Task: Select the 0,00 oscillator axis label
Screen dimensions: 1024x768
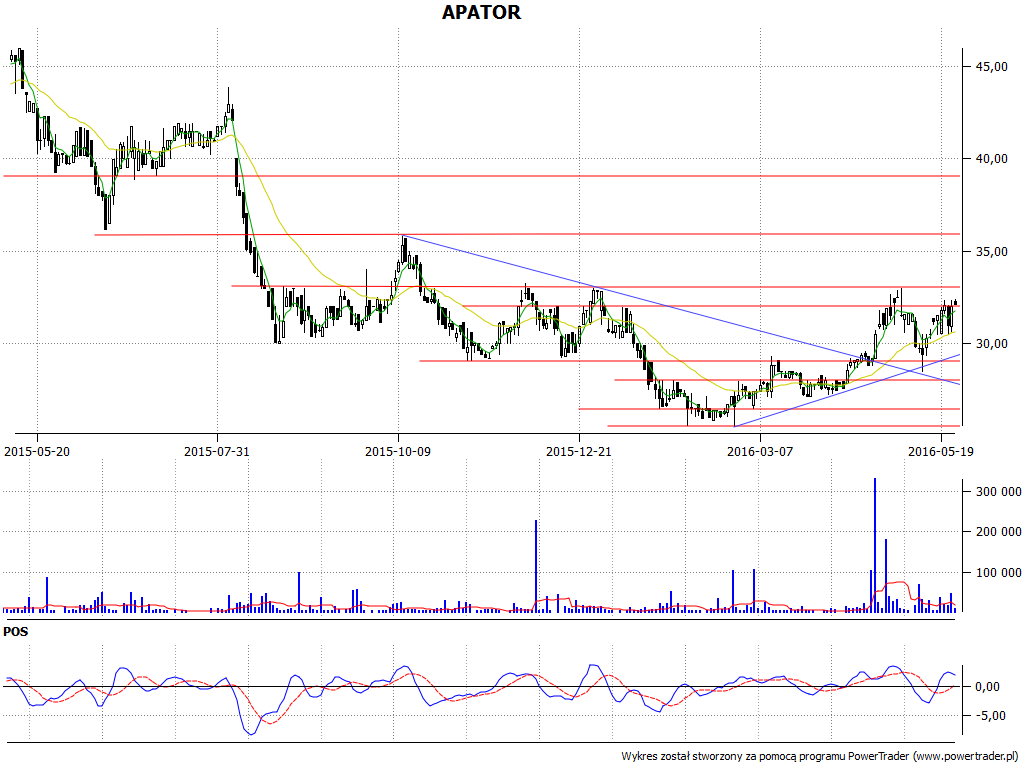Action: coord(986,686)
